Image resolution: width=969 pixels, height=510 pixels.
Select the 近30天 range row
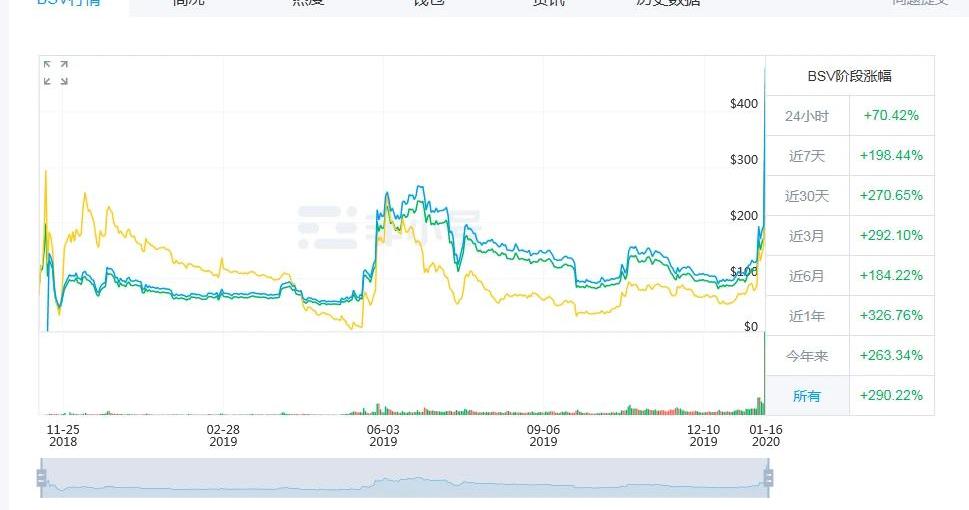(x=806, y=196)
